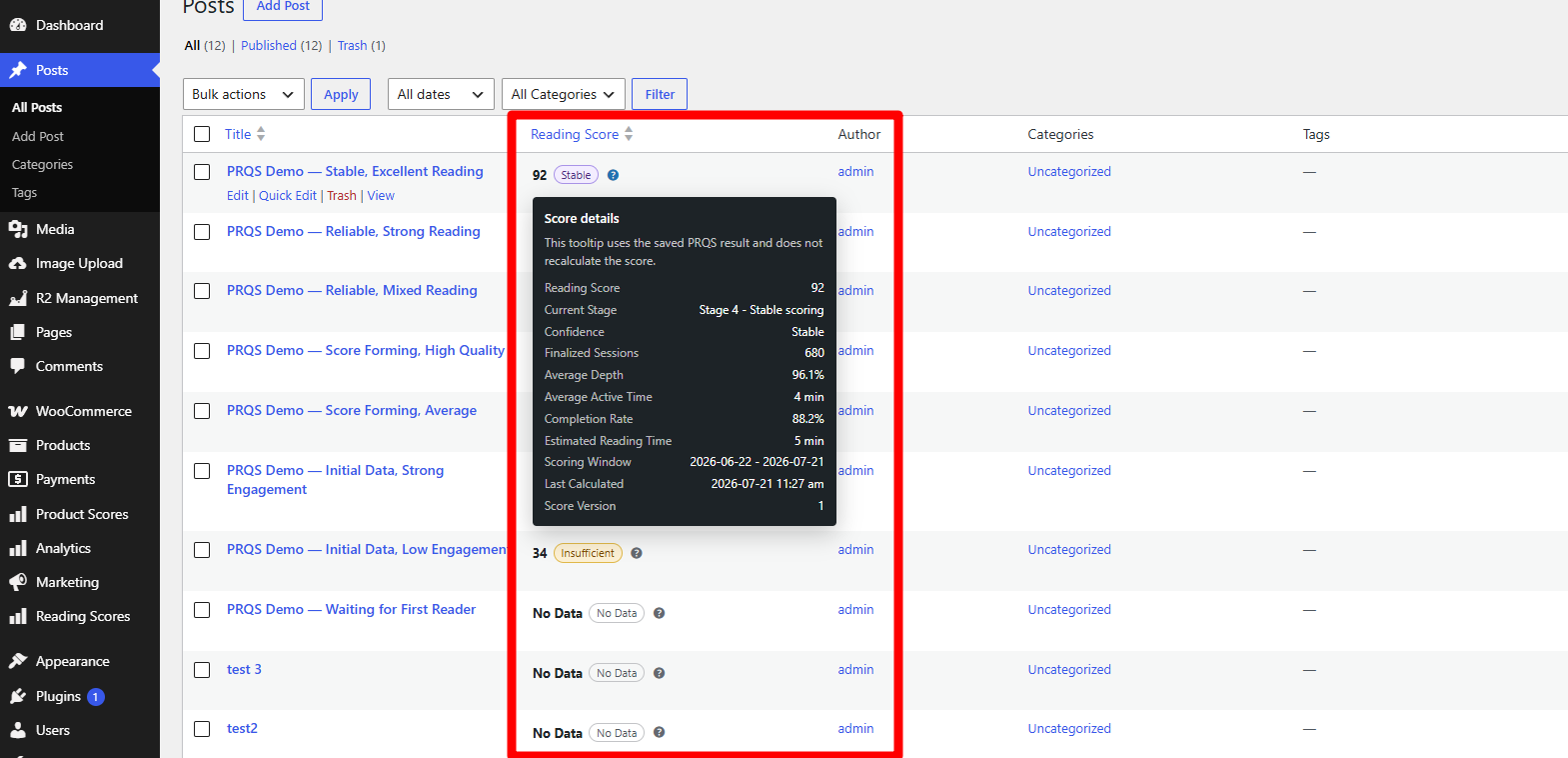Screen dimensions: 1568x758
Task: Click the Marketing megaphone icon
Action: click(x=18, y=582)
